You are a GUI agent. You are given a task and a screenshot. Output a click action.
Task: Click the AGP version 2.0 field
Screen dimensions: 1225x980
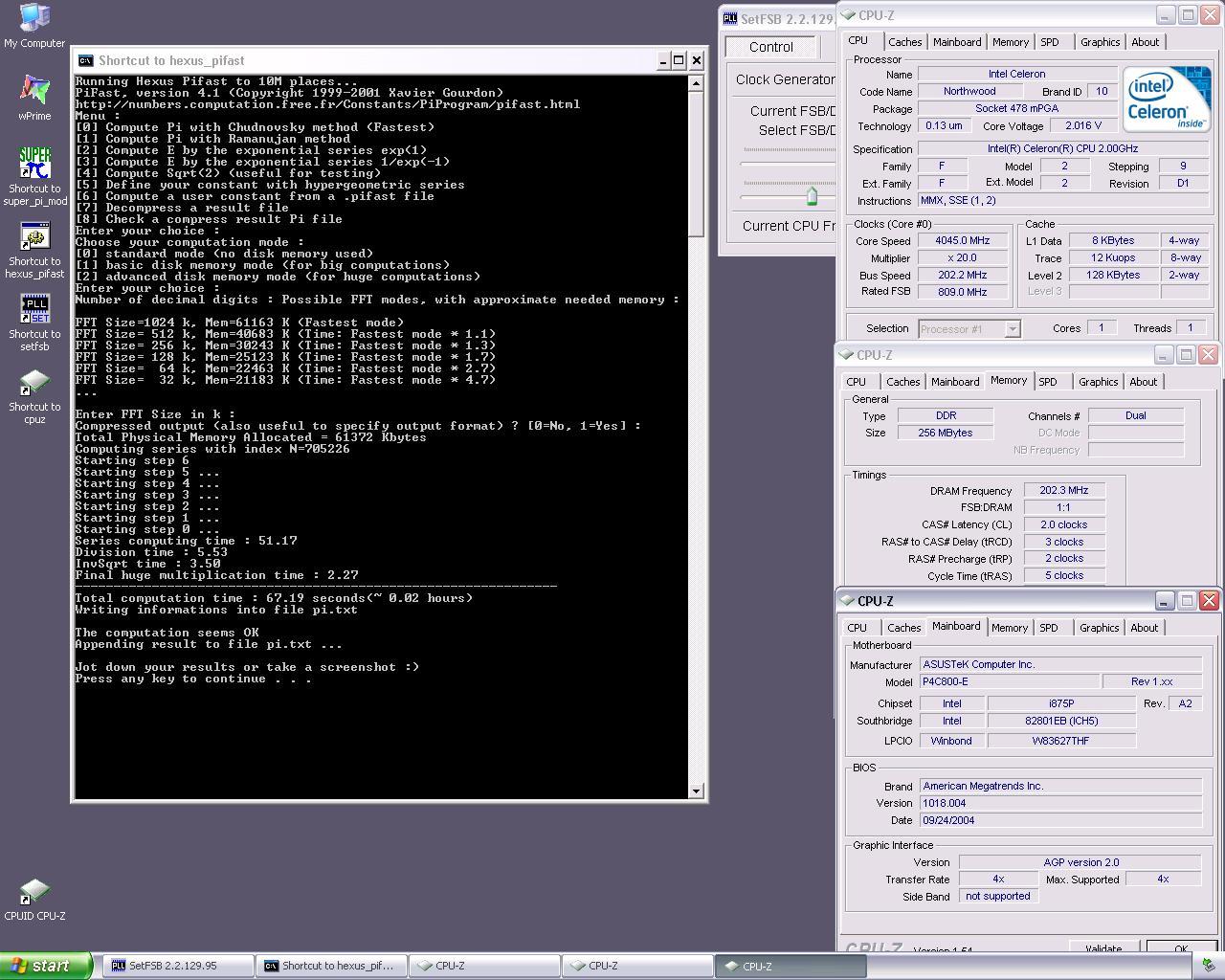click(1080, 862)
